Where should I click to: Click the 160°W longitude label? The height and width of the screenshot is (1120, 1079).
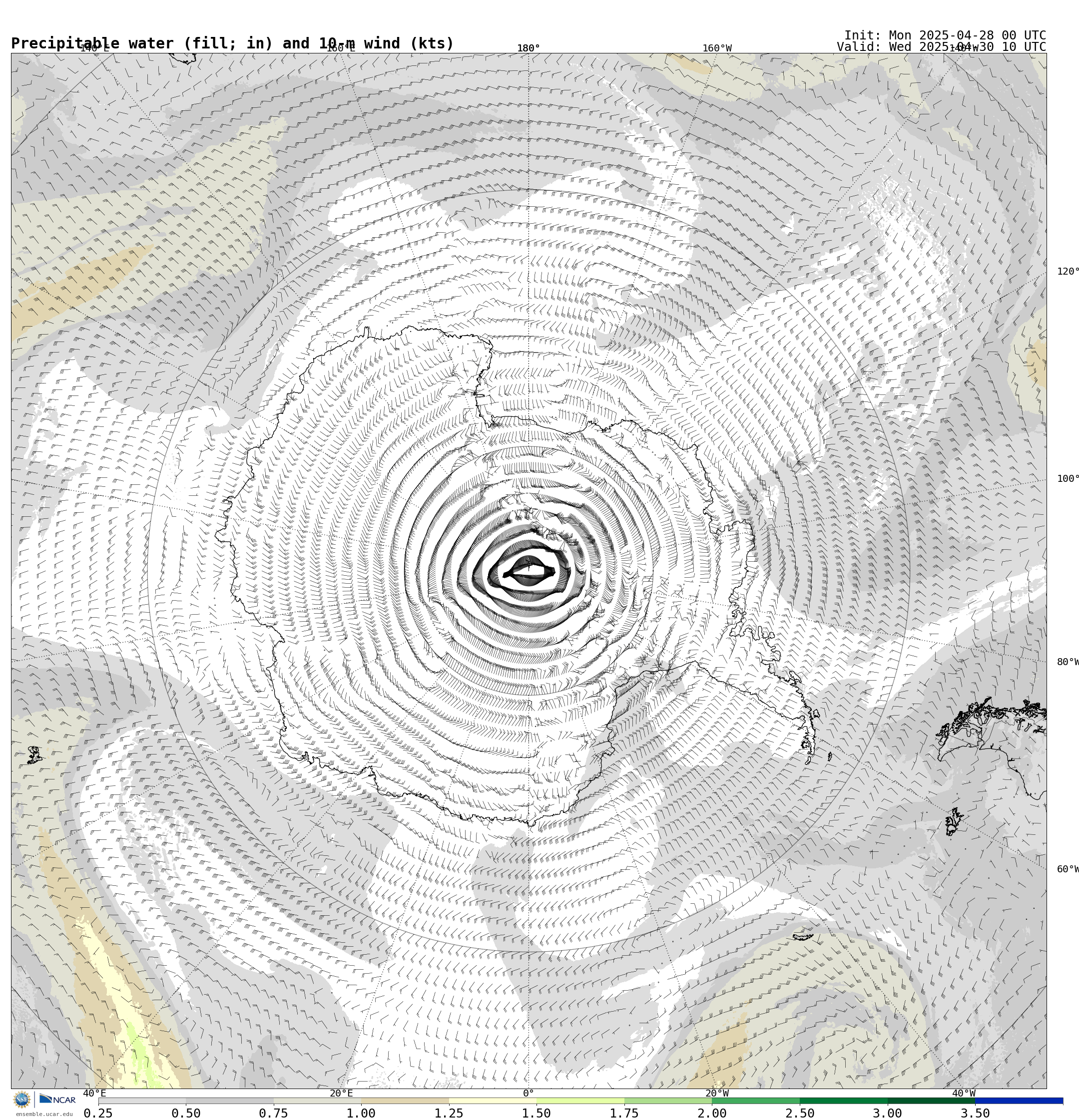(717, 48)
